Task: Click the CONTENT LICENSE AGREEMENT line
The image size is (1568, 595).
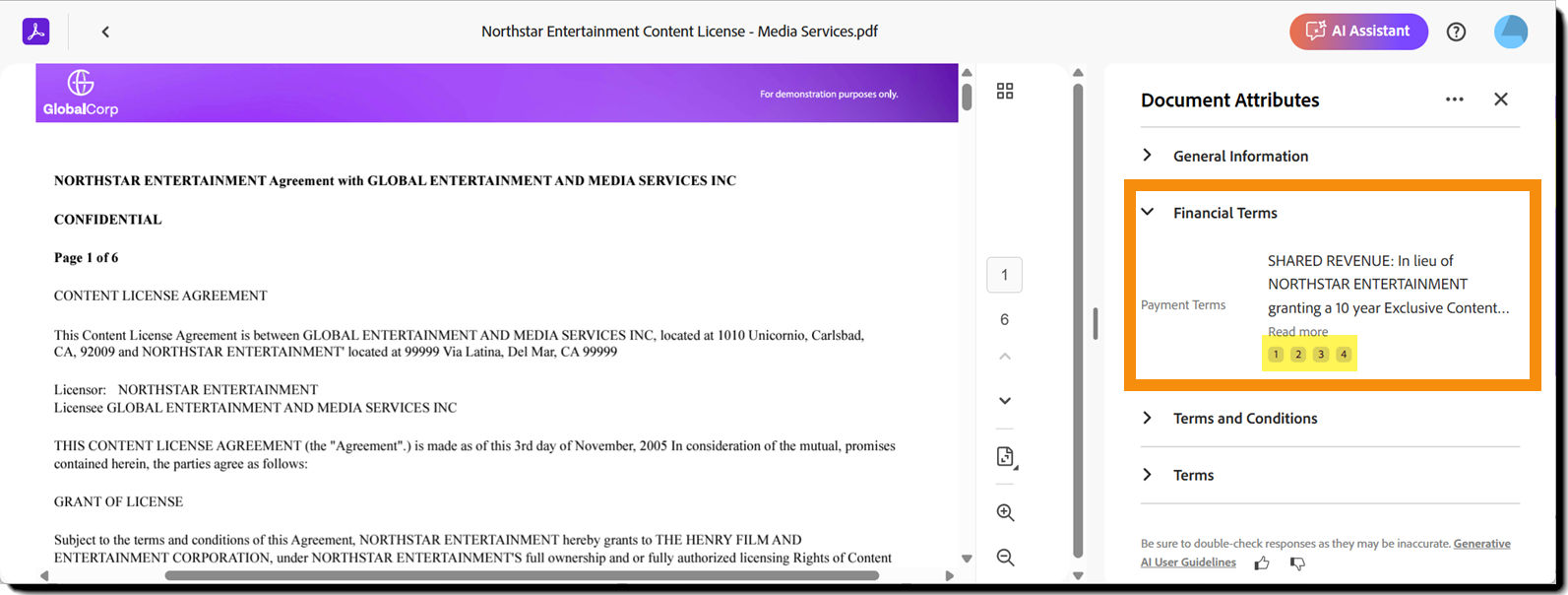Action: click(x=160, y=296)
